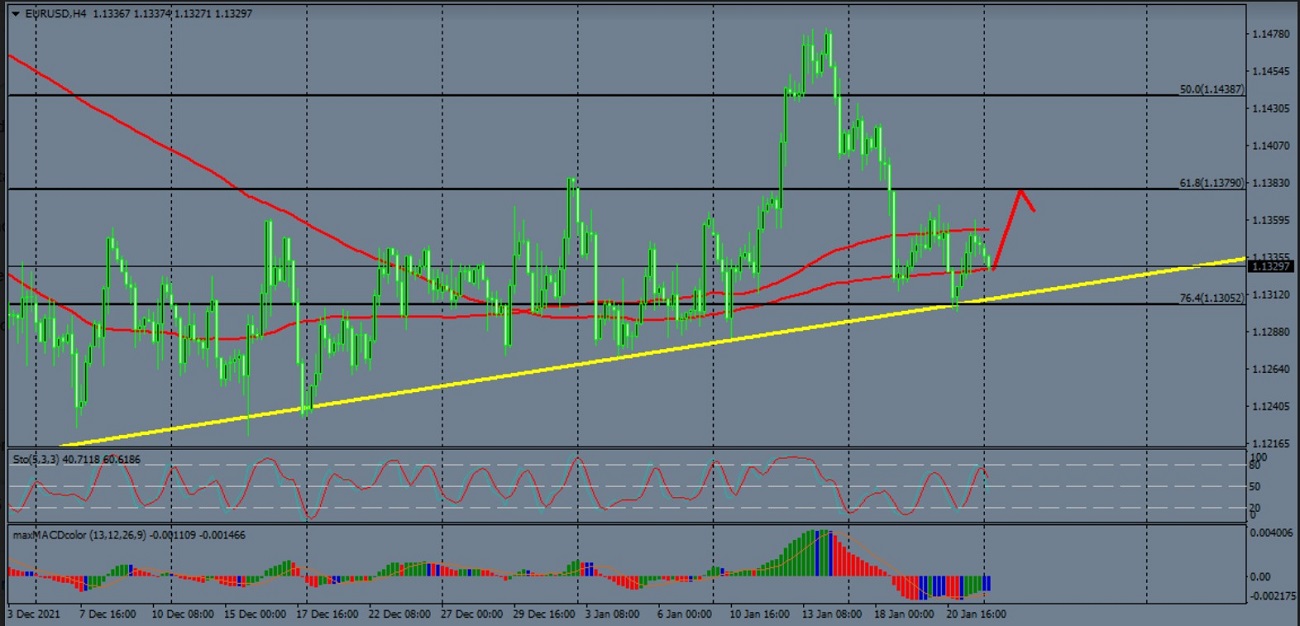1300x626 pixels.
Task: Select the 76.4 Fibonacci level label
Action: [x=1211, y=298]
